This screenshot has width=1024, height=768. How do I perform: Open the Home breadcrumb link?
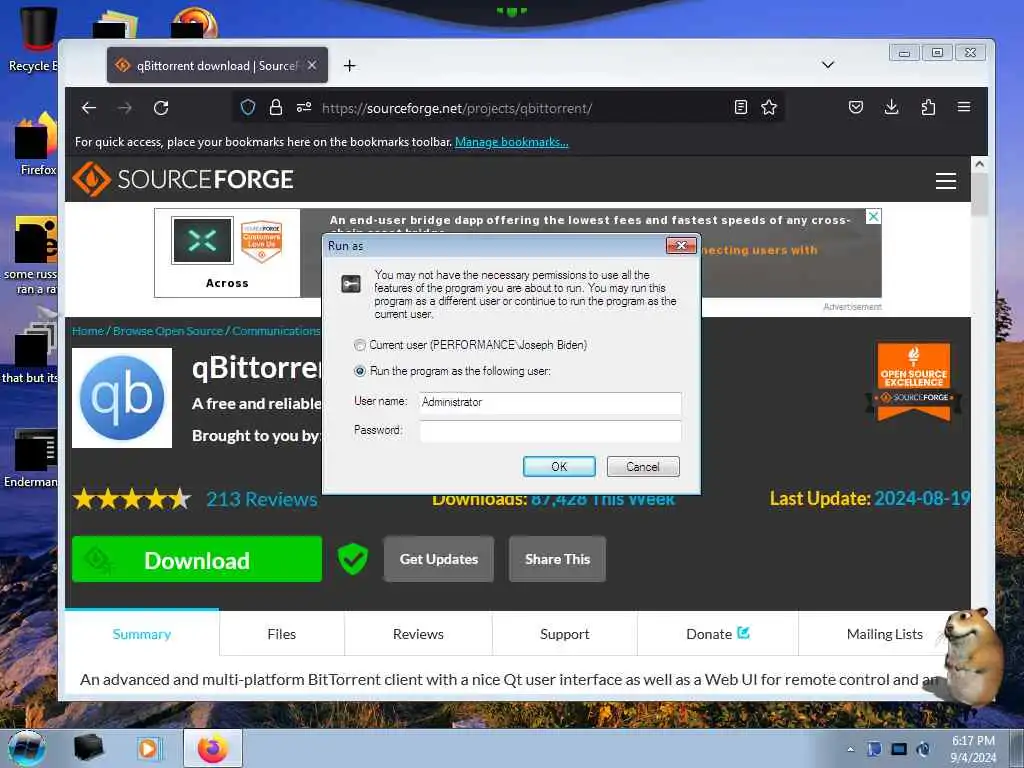(x=88, y=331)
